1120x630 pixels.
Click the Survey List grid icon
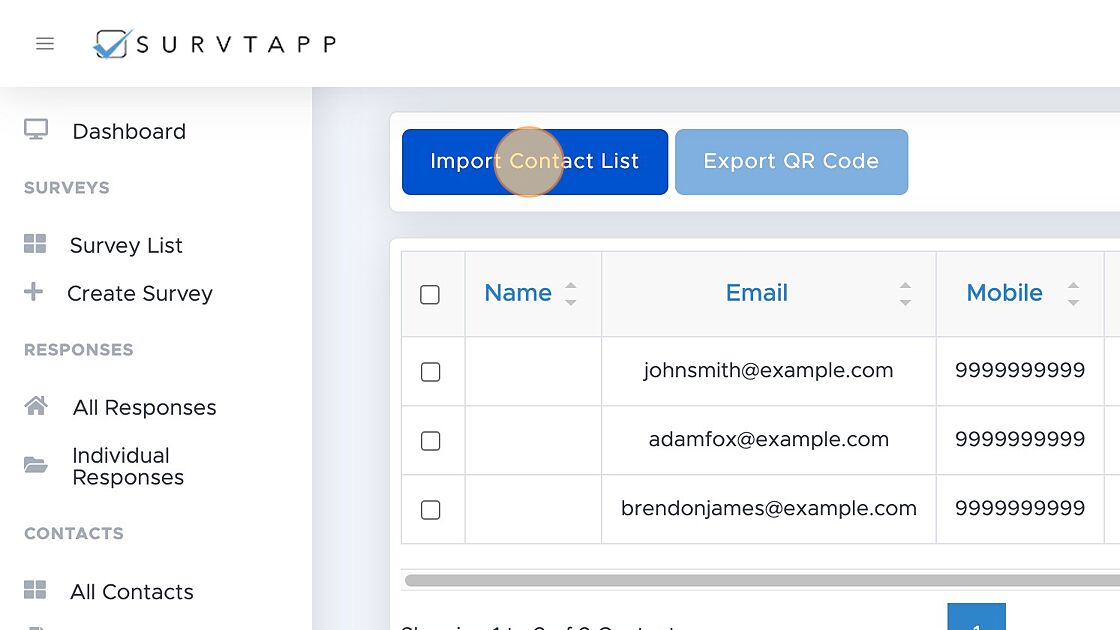coord(35,244)
